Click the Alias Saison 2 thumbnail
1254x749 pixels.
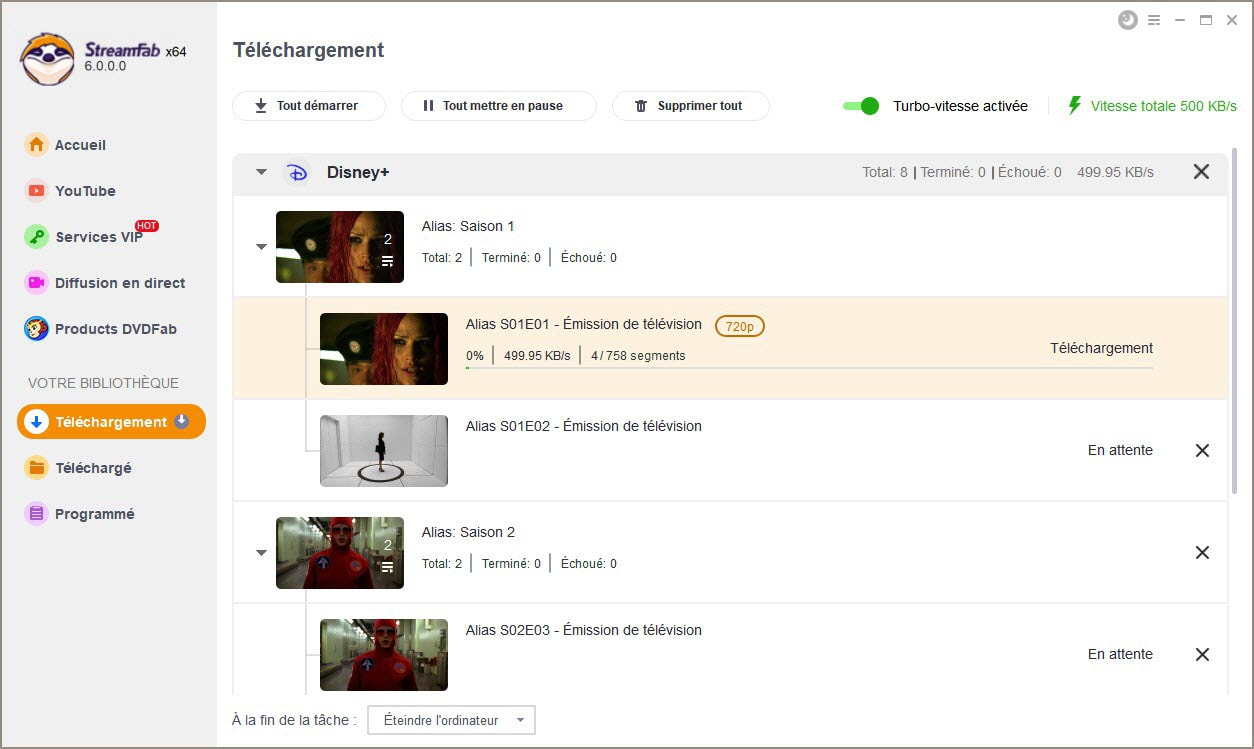(x=340, y=553)
